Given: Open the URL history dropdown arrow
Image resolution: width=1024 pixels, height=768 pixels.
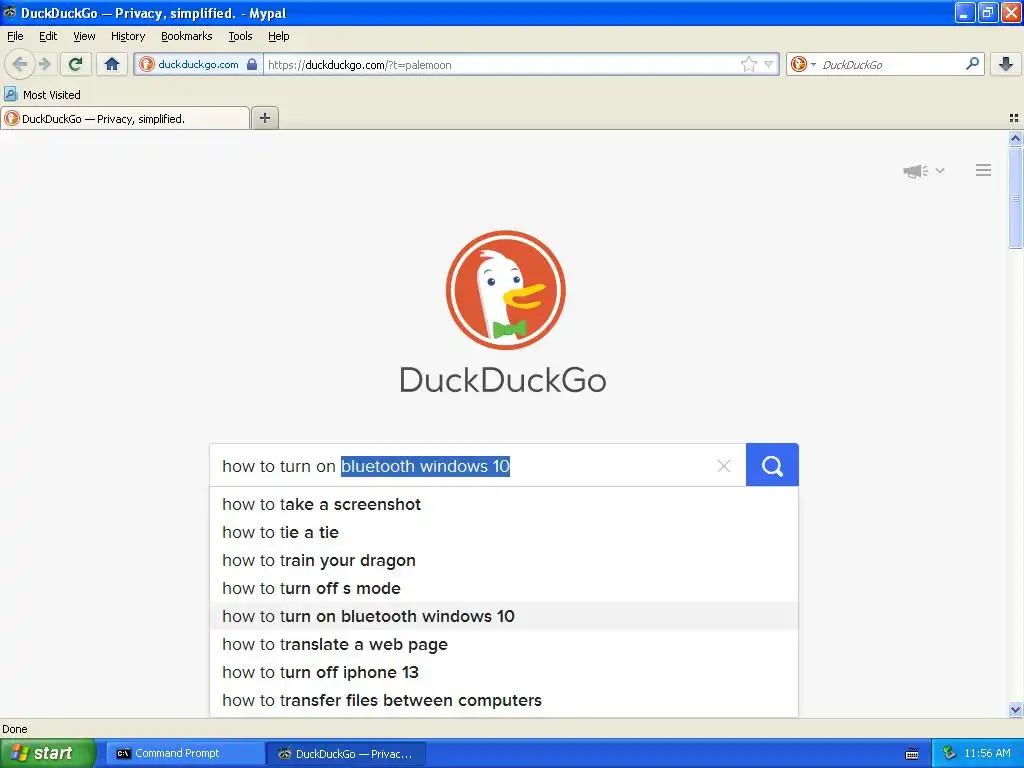Looking at the screenshot, I should tap(769, 64).
